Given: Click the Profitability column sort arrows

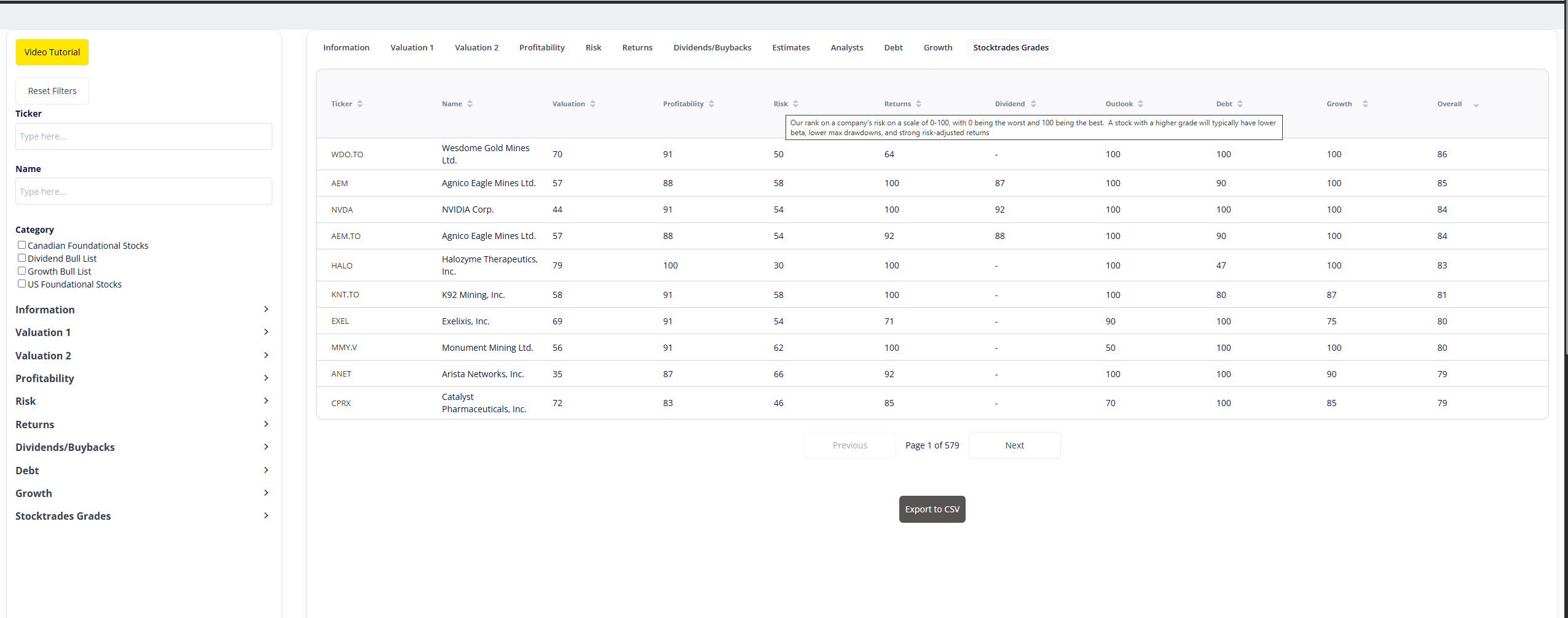Looking at the screenshot, I should [x=711, y=104].
